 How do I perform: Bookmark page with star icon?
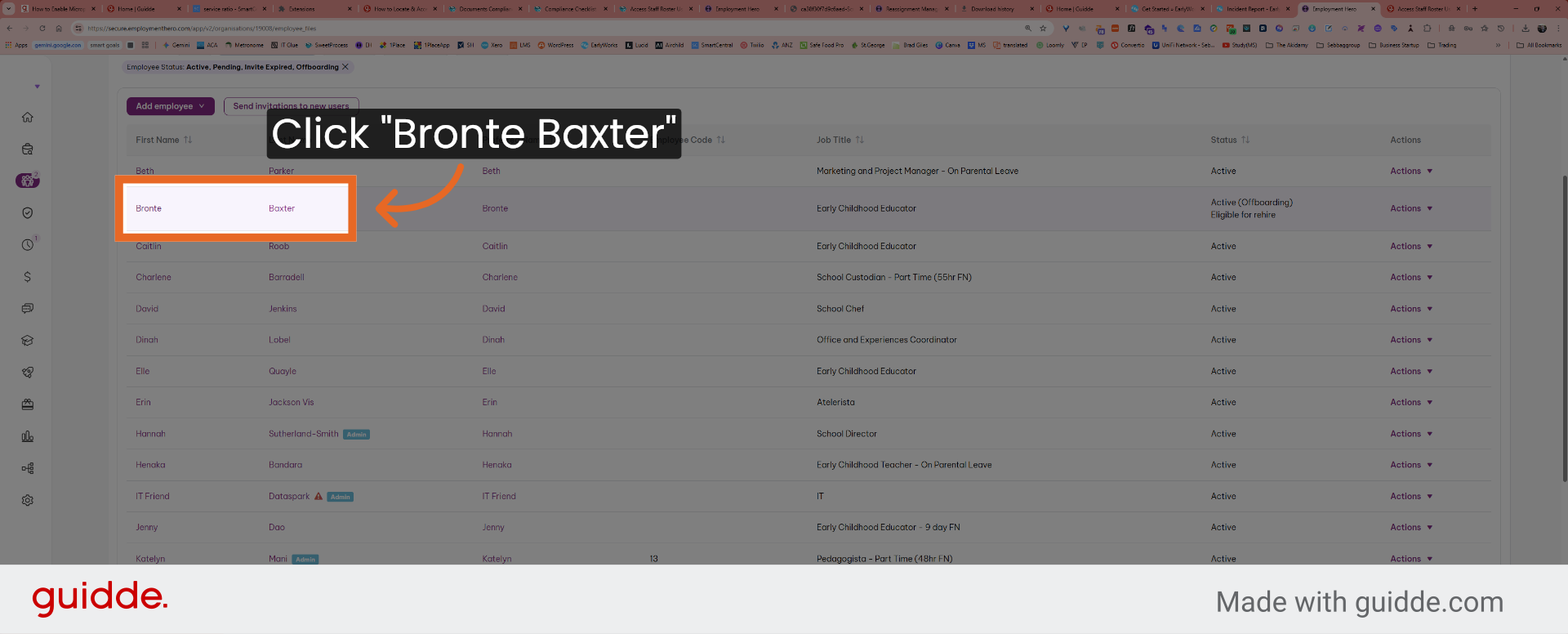(x=1043, y=28)
